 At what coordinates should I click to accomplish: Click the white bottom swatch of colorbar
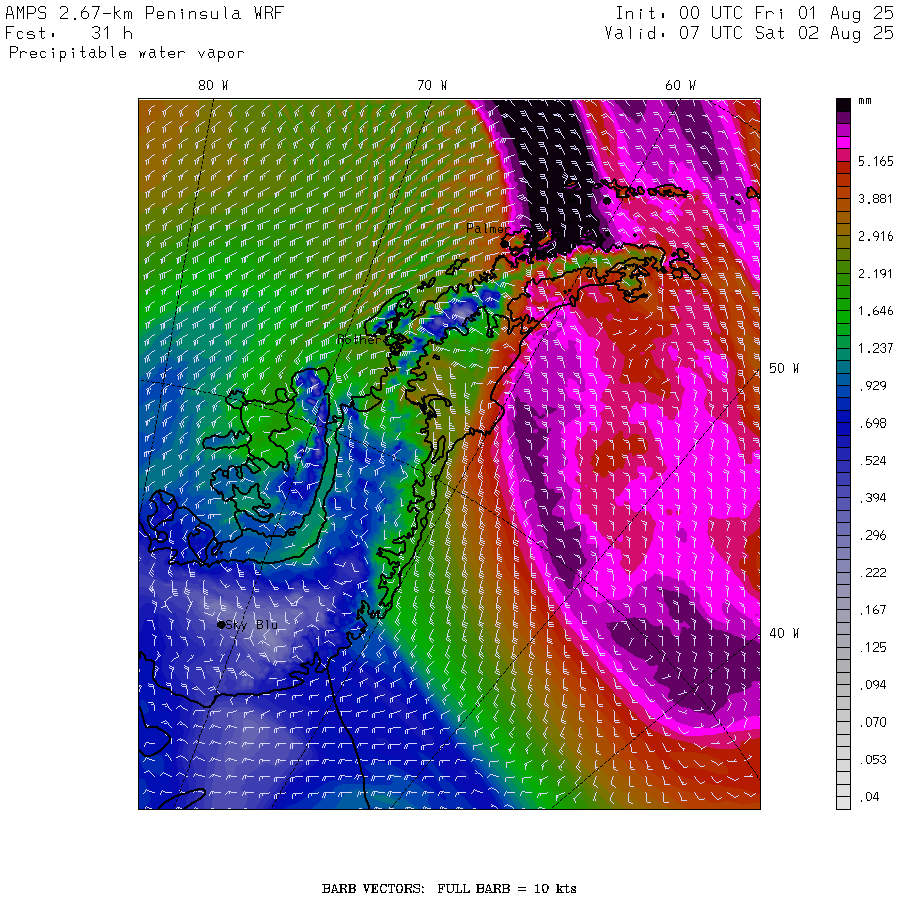(843, 803)
